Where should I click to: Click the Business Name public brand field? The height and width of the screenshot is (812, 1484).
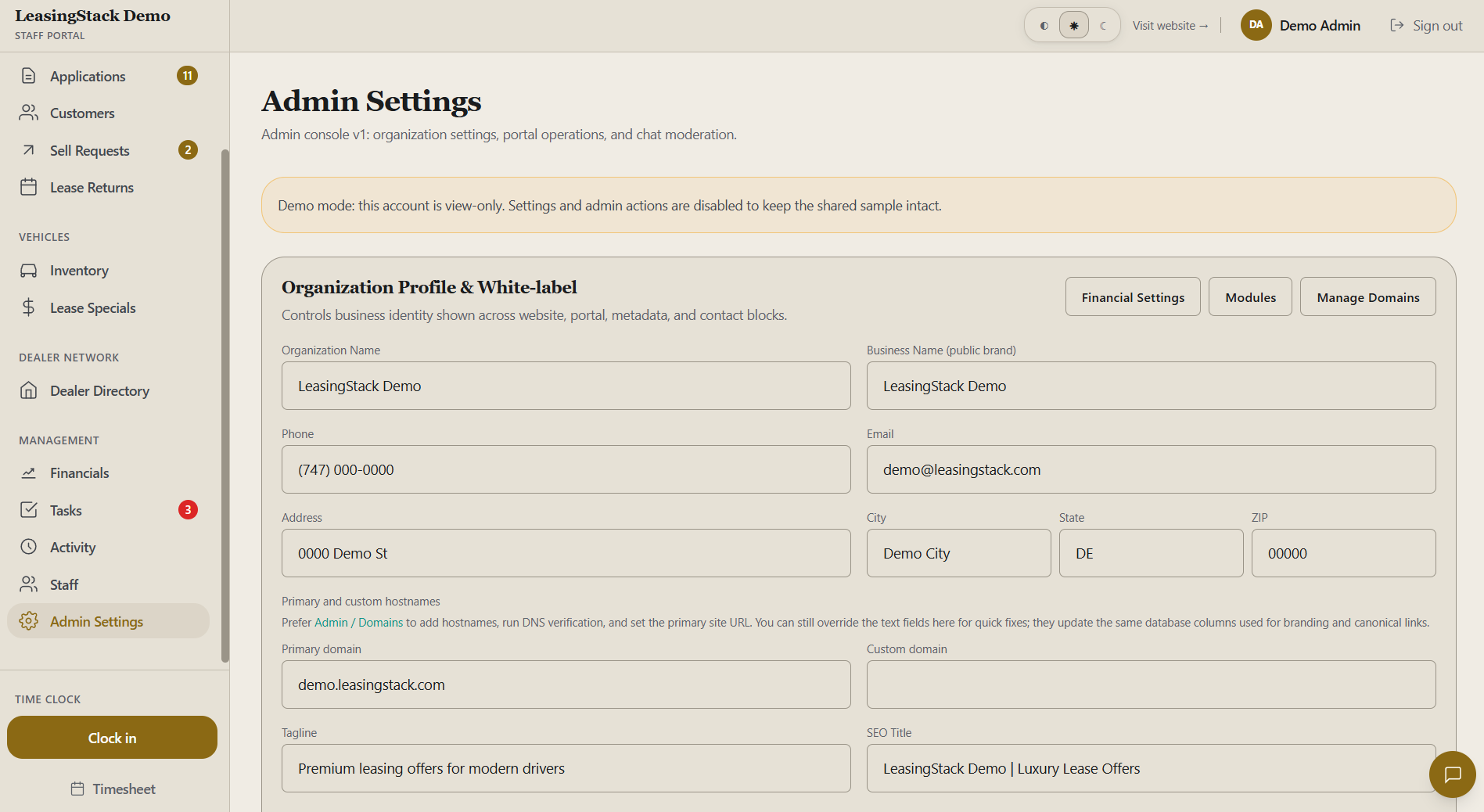1152,386
